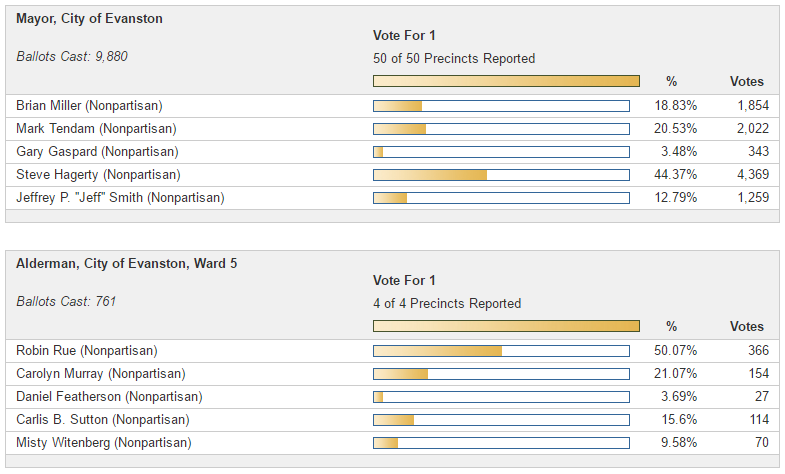The height and width of the screenshot is (474, 785).
Task: Click the Alderman, City of Evanston, Ward 5 heading
Action: point(127,264)
